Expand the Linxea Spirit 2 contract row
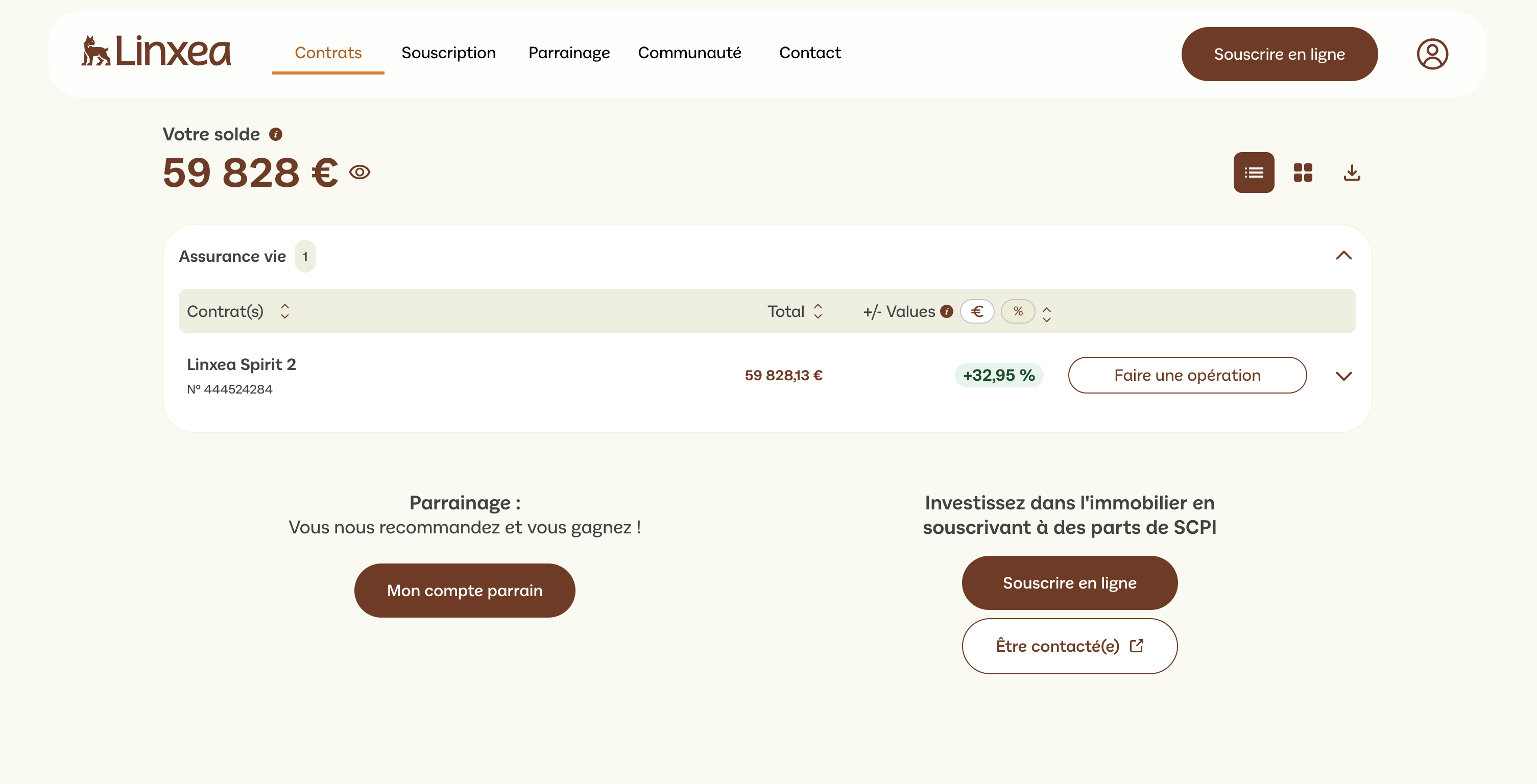The width and height of the screenshot is (1537, 784). (x=1343, y=376)
